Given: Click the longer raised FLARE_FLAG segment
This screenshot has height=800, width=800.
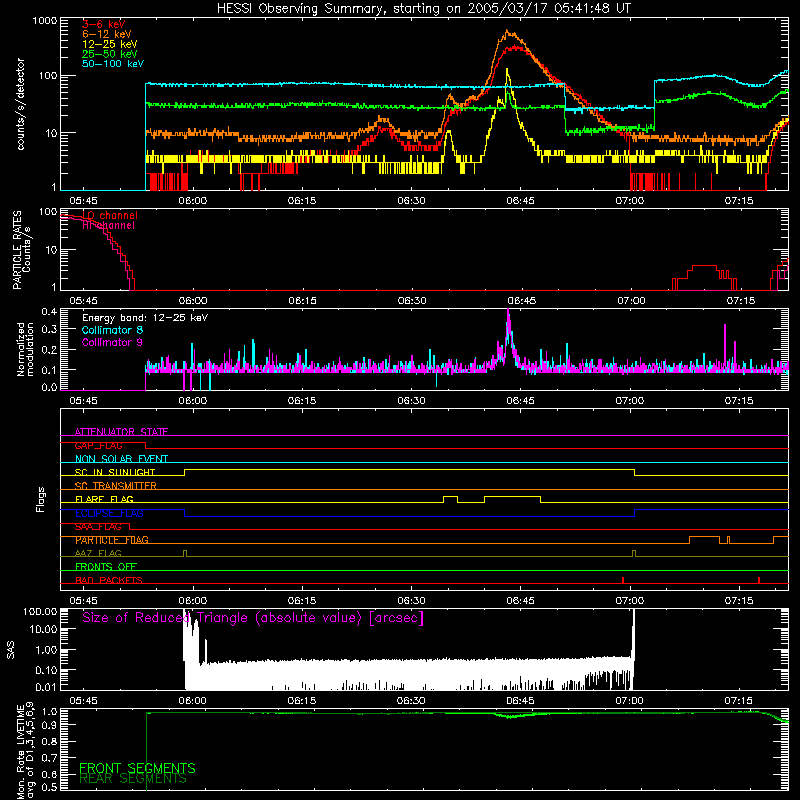Looking at the screenshot, I should click(x=512, y=496).
